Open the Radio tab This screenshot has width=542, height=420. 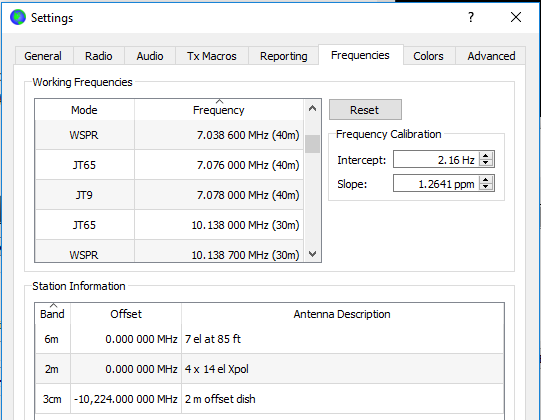99,56
